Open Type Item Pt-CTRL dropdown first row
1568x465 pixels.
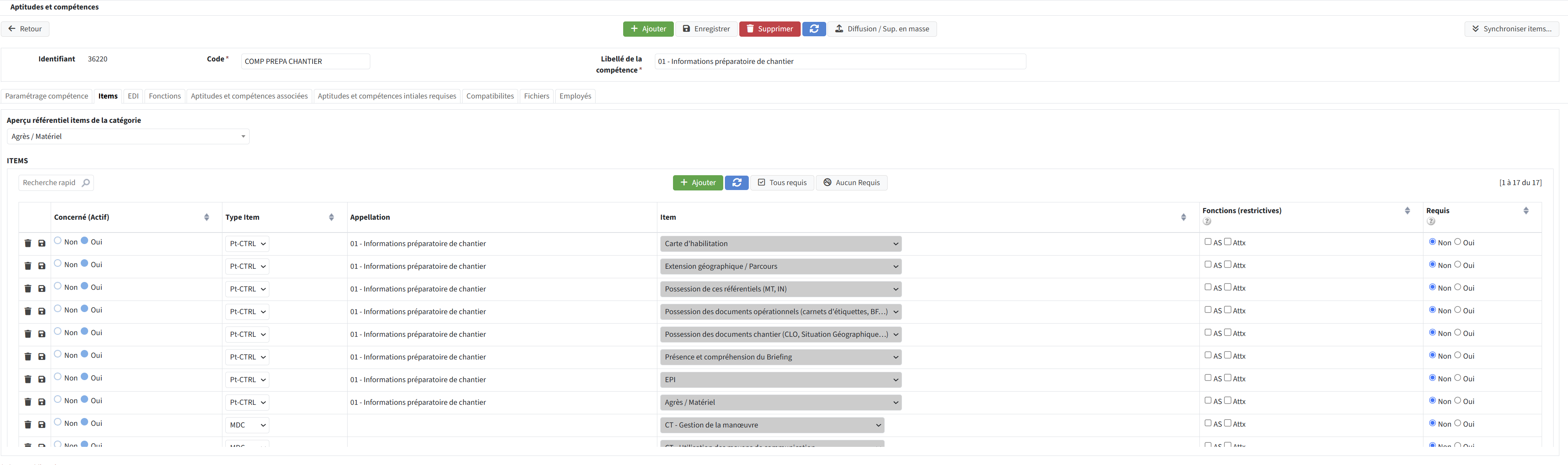click(247, 244)
